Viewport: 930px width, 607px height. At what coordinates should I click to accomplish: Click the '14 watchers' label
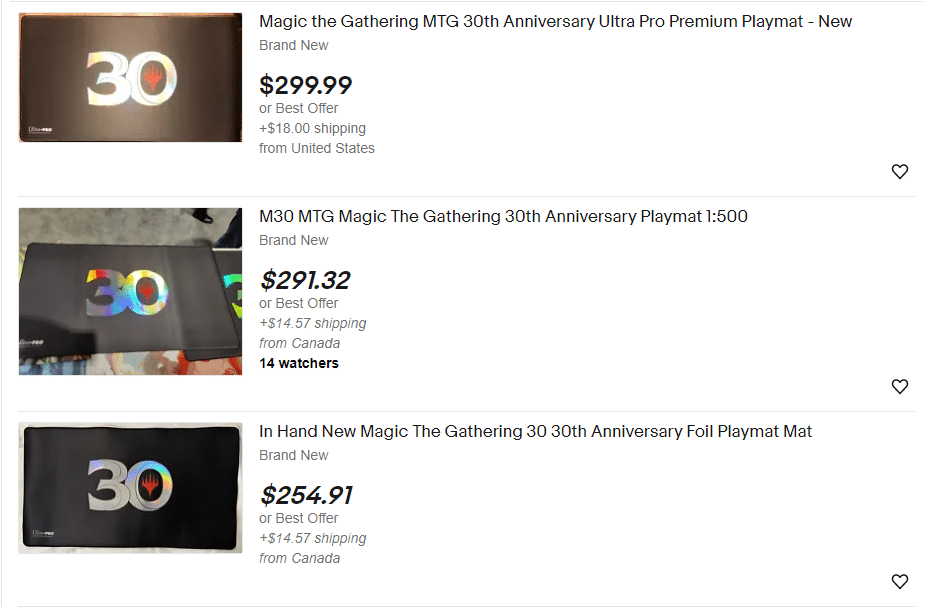(x=298, y=363)
